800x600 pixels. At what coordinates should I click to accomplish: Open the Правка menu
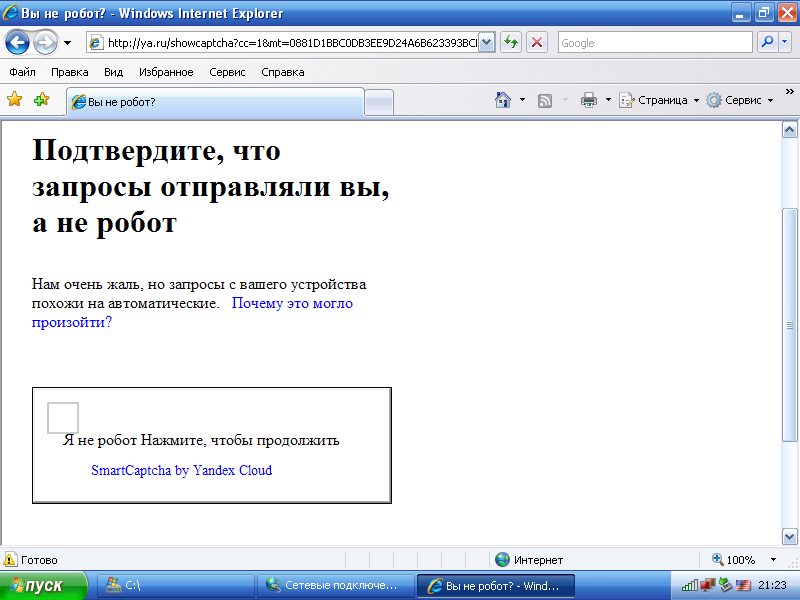[x=69, y=72]
